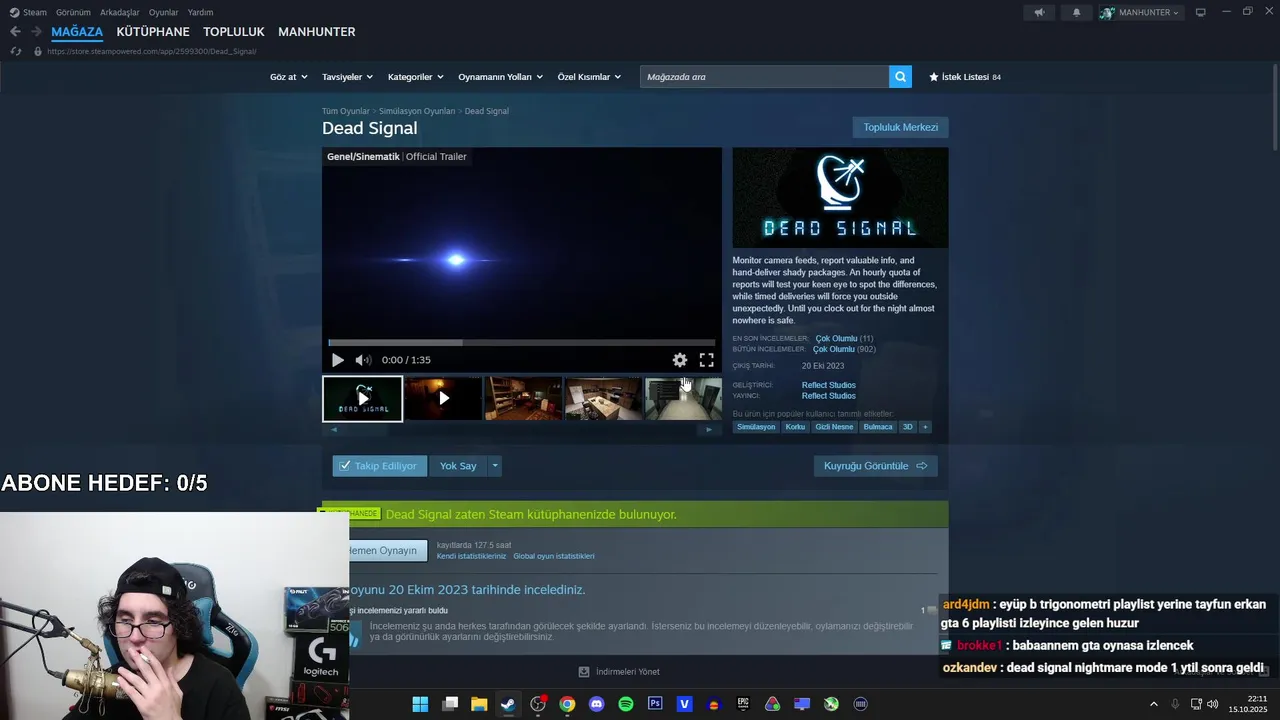Expand more tags with plus button

click(x=925, y=427)
